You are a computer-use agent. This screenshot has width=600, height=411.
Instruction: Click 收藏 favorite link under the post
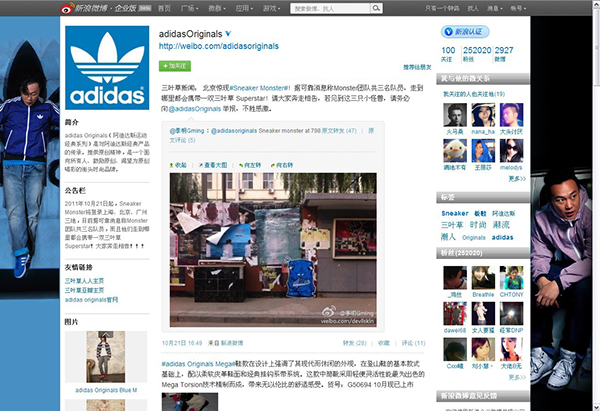click(384, 343)
